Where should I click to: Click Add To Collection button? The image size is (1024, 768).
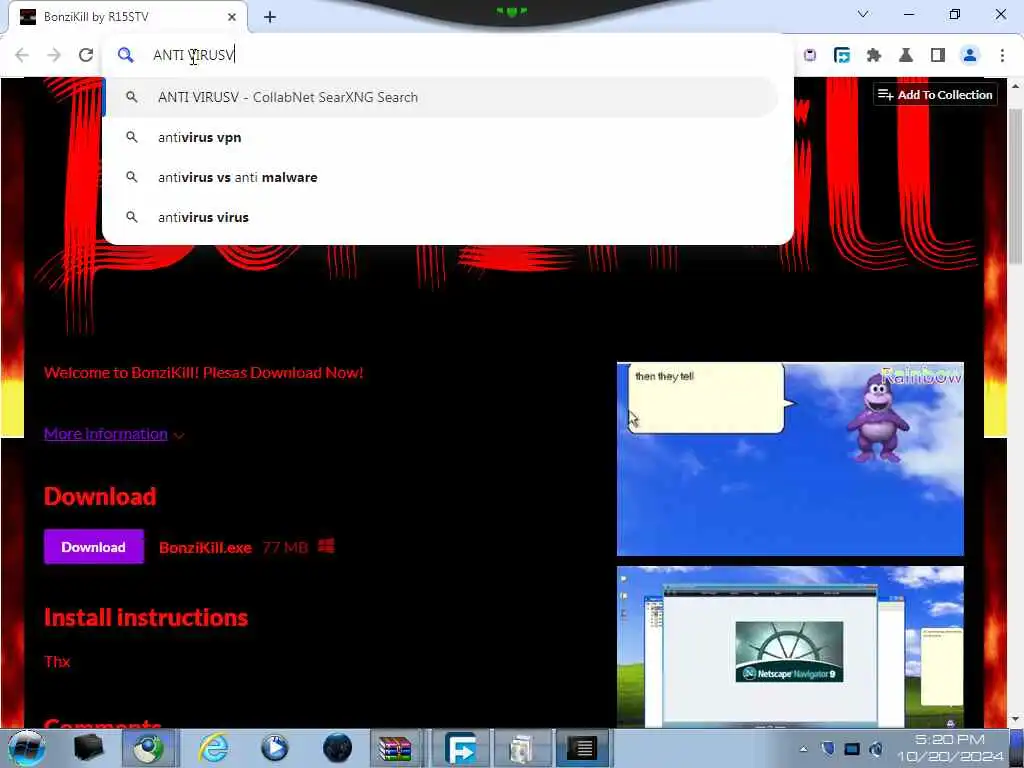(935, 95)
